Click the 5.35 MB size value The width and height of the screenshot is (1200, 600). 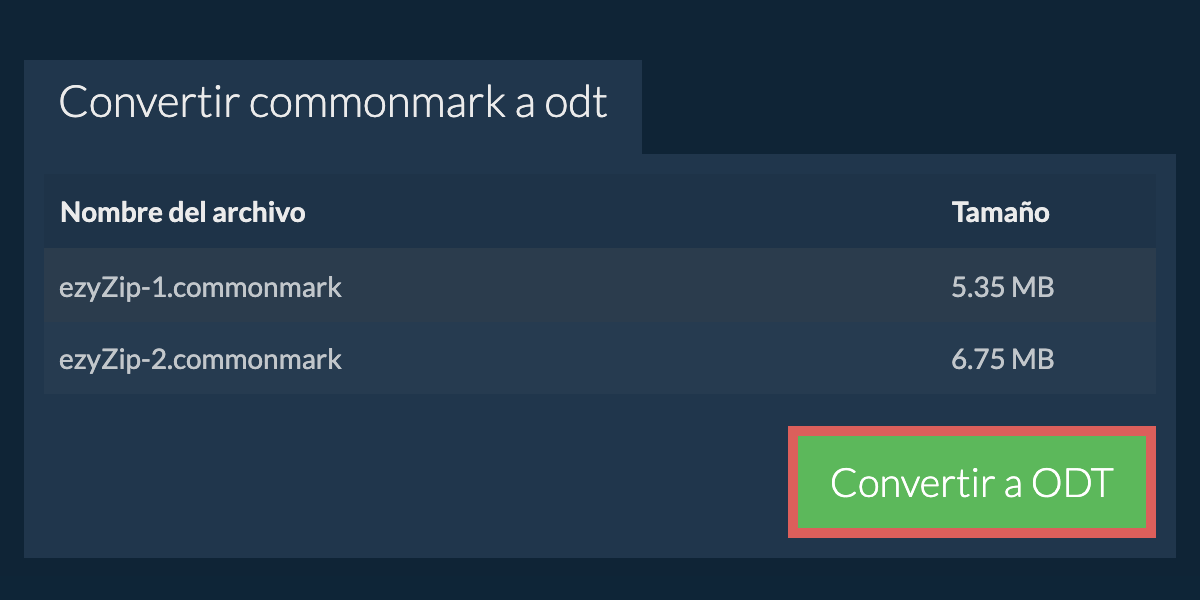pos(1003,288)
